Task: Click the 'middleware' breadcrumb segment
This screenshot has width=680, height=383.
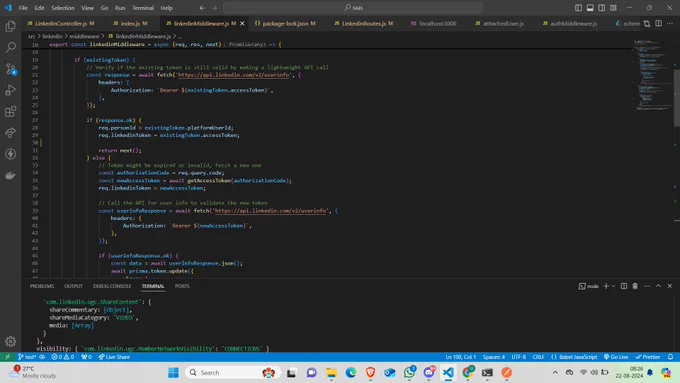Action: click(84, 36)
